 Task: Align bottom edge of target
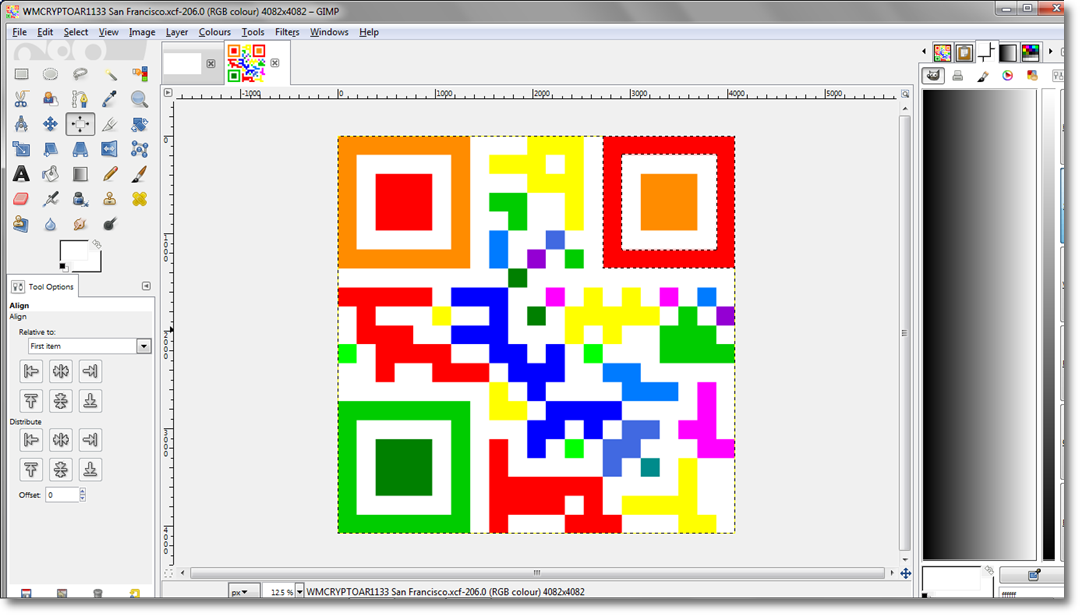(x=90, y=401)
